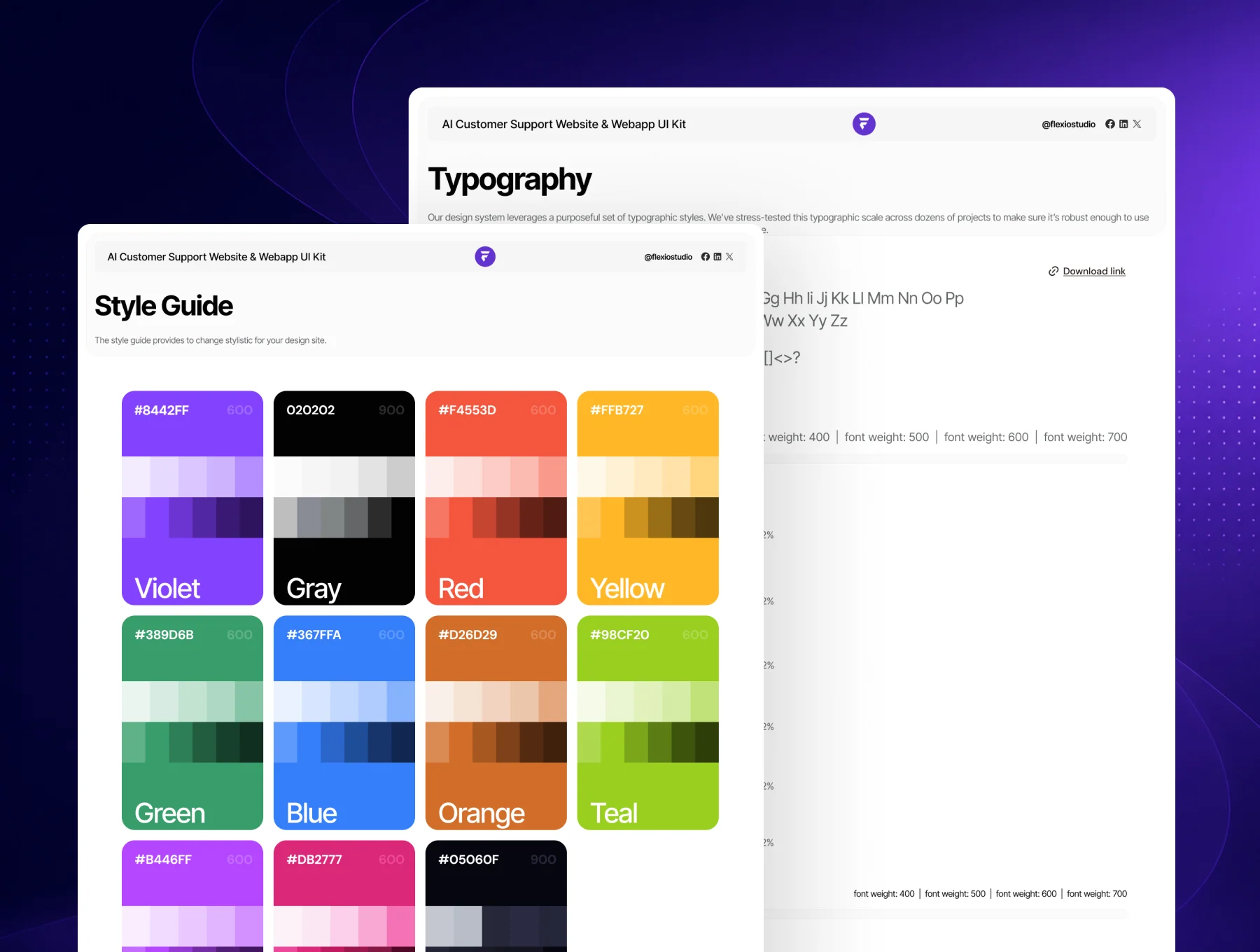Click @flexiostudio handle in Style Guide header

coord(668,257)
